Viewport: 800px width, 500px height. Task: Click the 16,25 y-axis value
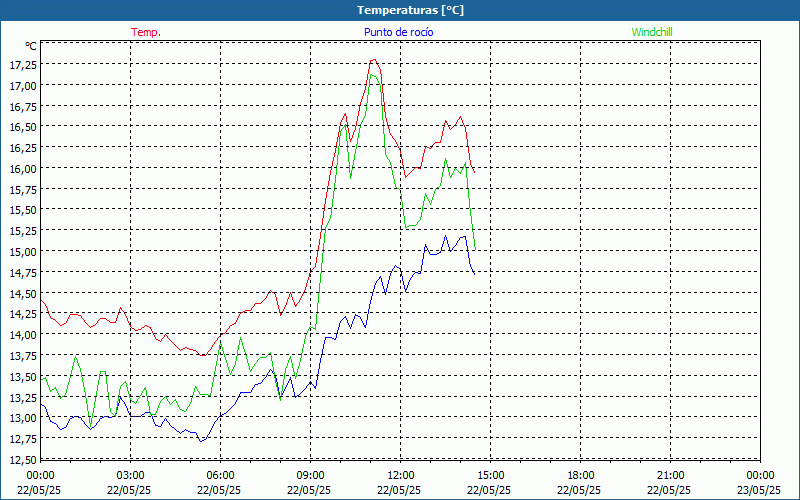coord(23,147)
